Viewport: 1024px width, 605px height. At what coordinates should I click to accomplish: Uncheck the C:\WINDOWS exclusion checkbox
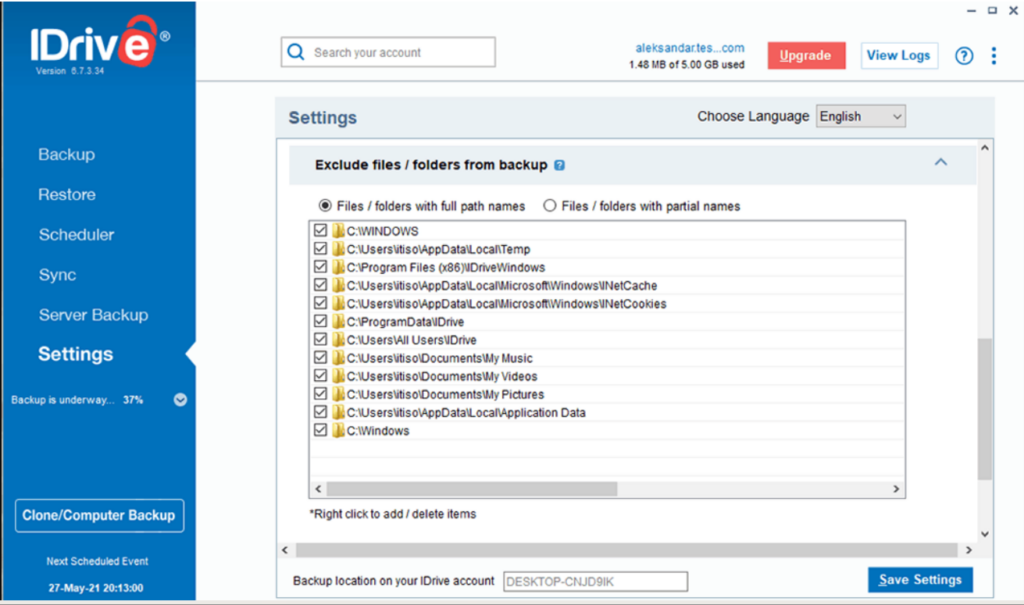pos(321,230)
